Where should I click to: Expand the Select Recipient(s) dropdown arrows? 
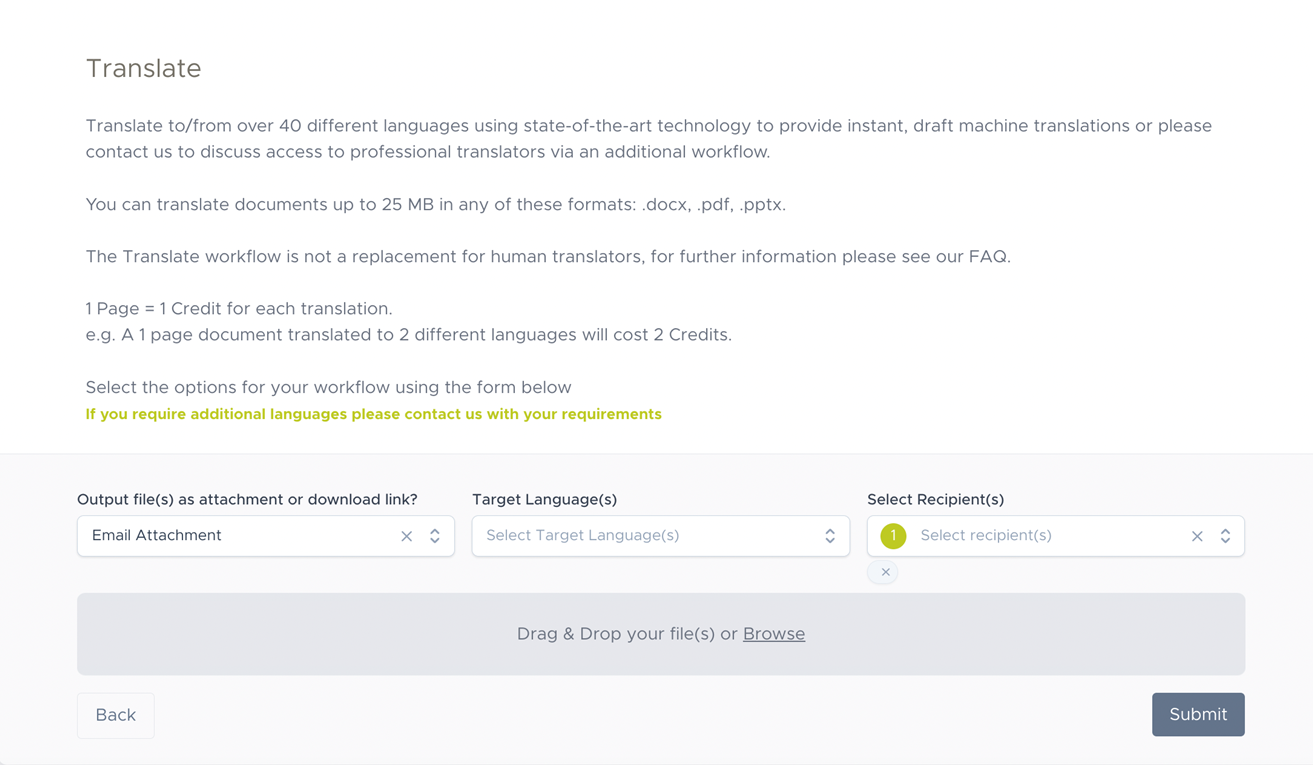1225,536
